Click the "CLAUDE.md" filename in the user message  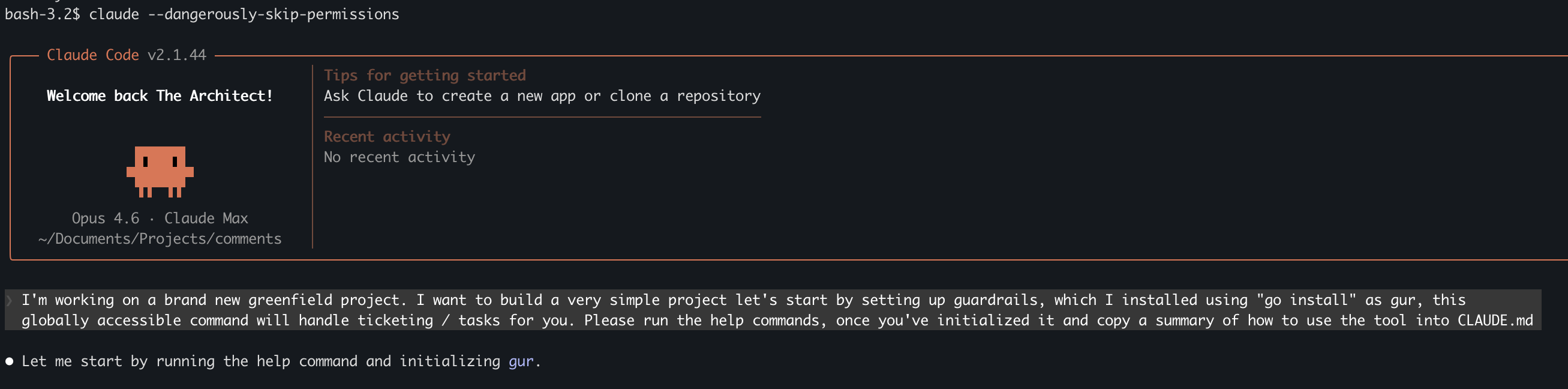1494,320
